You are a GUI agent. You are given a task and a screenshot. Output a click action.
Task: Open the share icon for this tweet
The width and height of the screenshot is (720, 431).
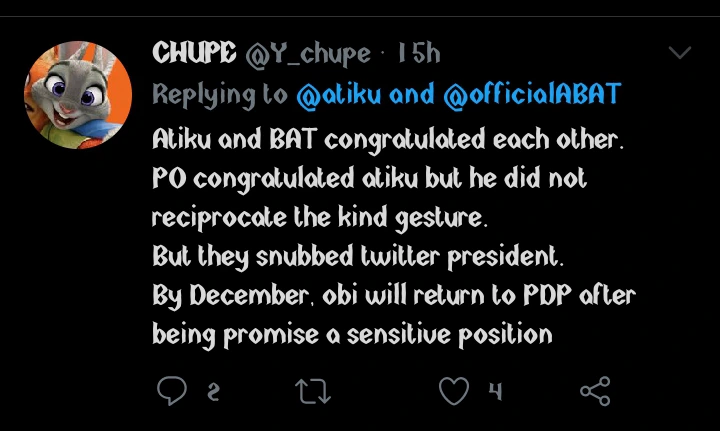[595, 391]
